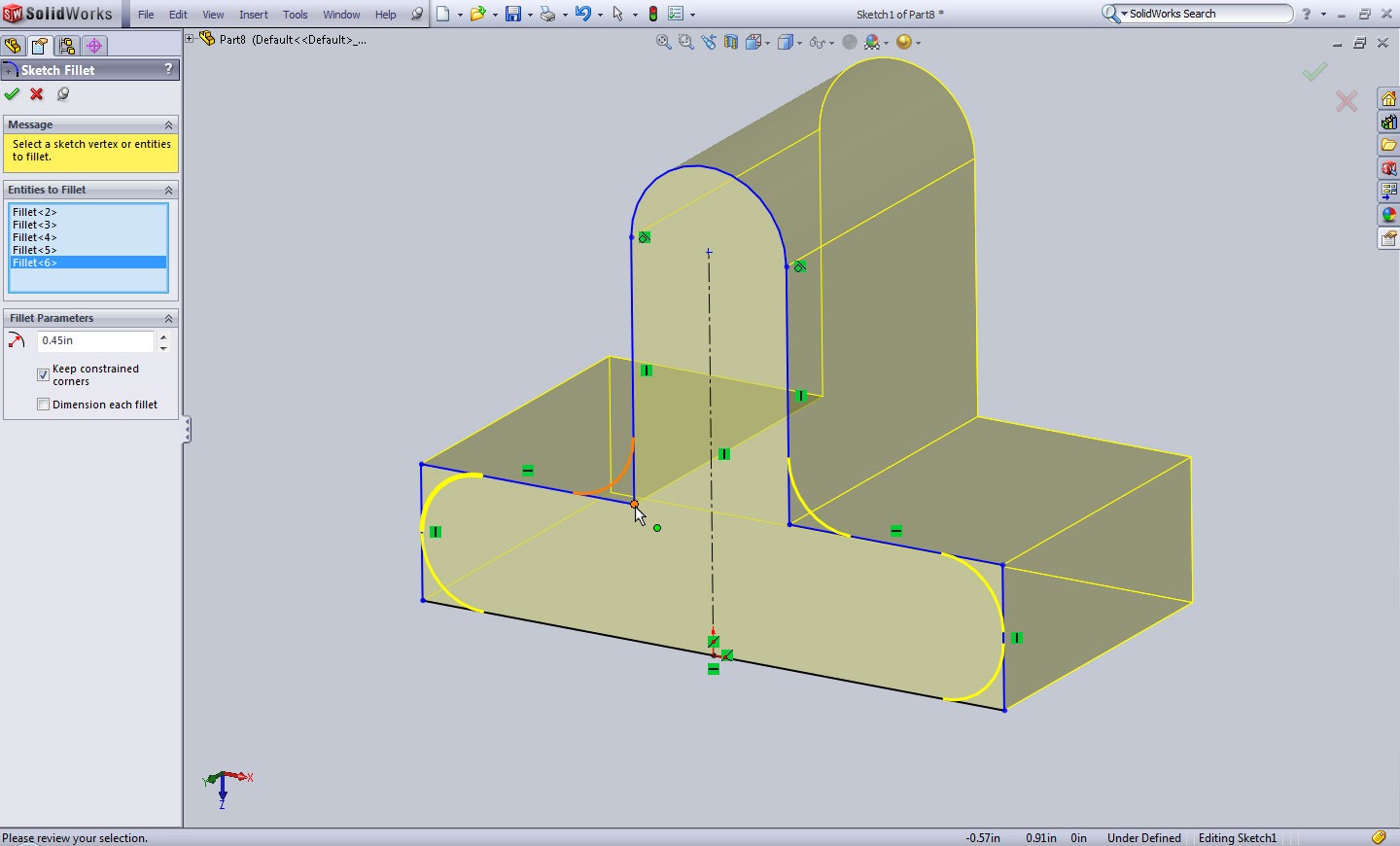Open the Insert menu

(x=254, y=15)
